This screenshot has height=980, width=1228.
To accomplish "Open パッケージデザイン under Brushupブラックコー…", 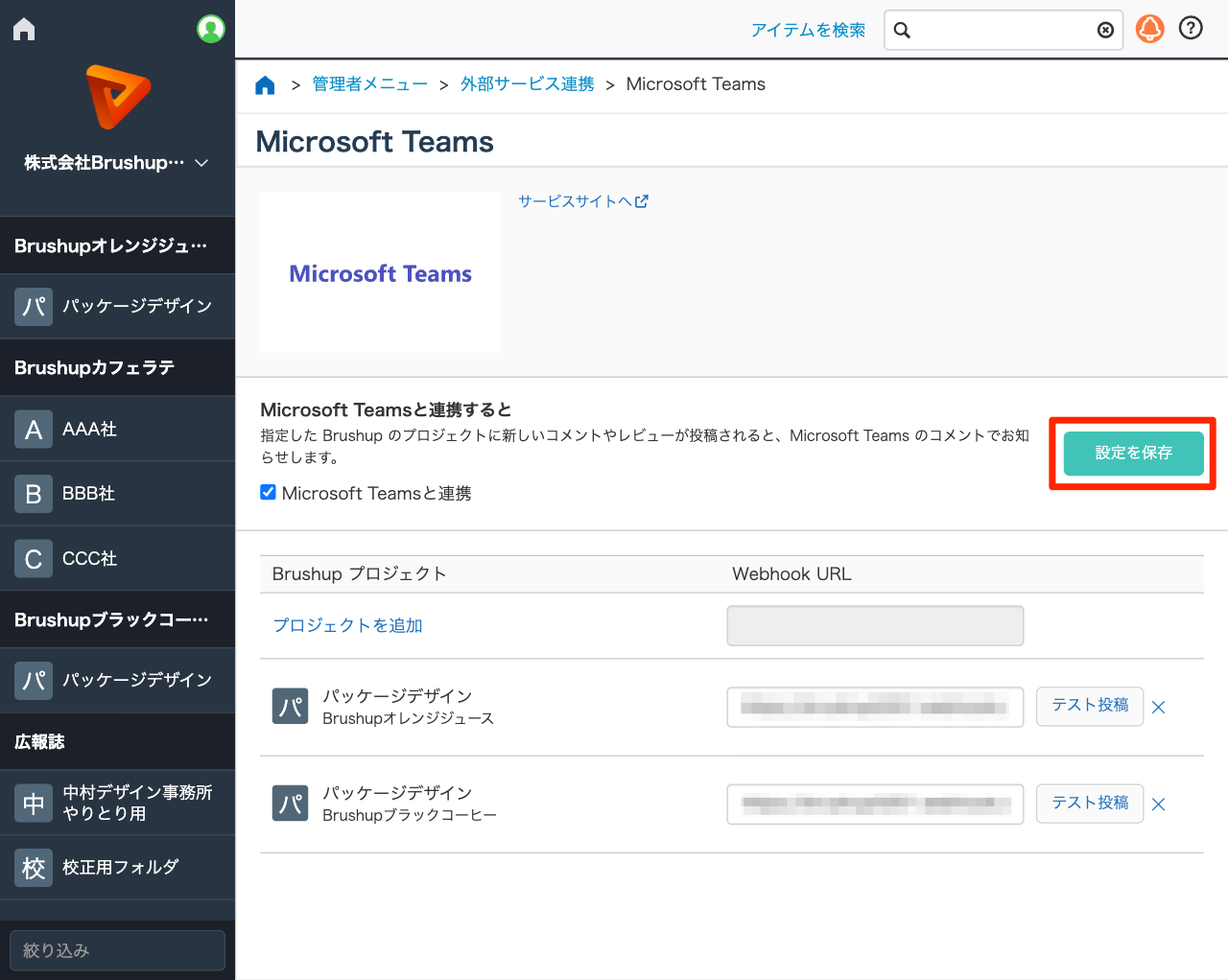I will (117, 681).
